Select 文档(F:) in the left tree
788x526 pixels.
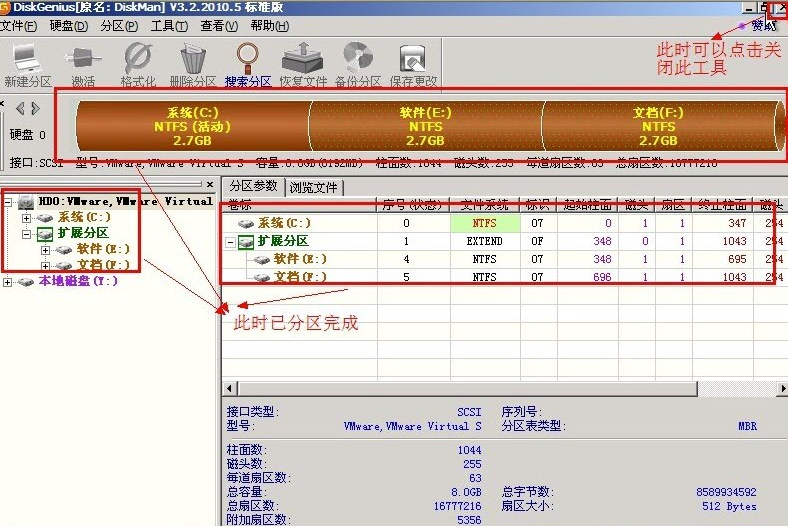tap(98, 266)
